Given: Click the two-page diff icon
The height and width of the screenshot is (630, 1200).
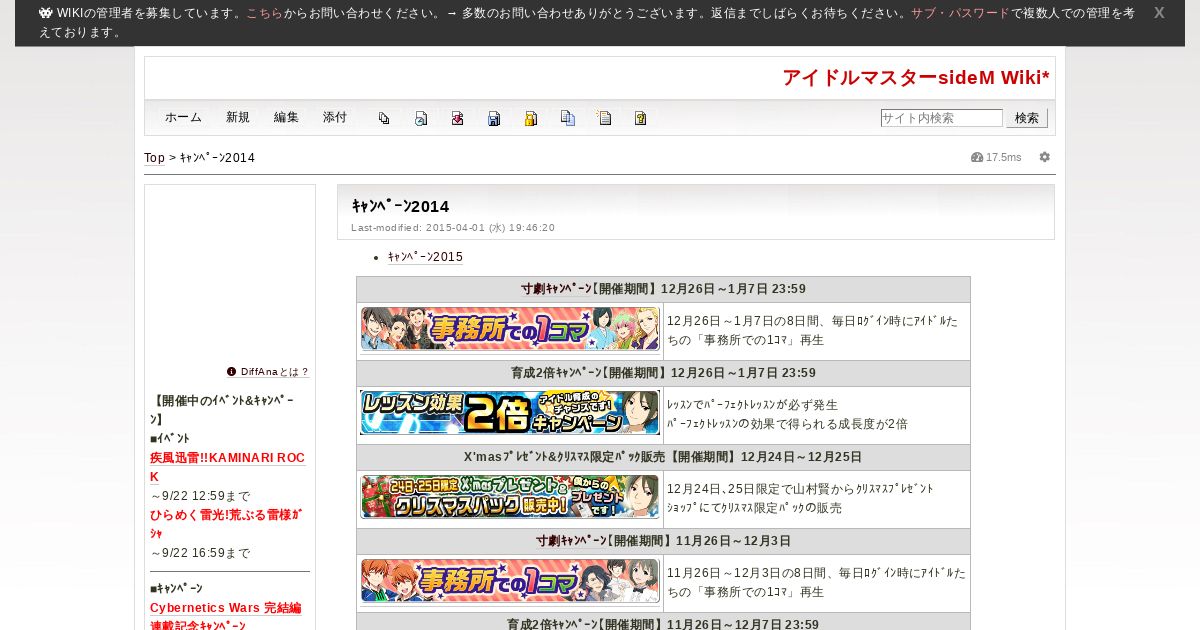Looking at the screenshot, I should 567,118.
